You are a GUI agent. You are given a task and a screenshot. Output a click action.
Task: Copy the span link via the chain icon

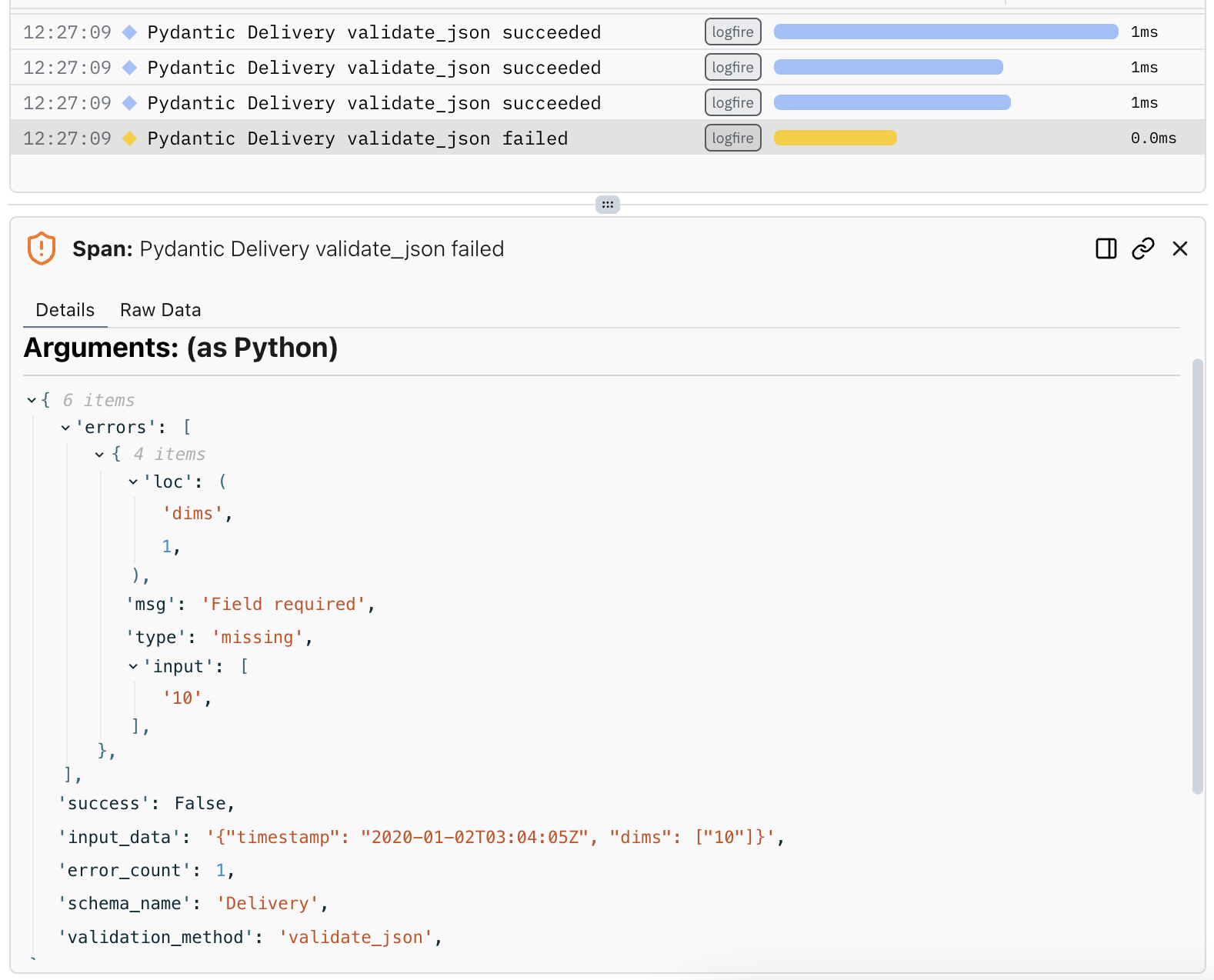[x=1143, y=248]
